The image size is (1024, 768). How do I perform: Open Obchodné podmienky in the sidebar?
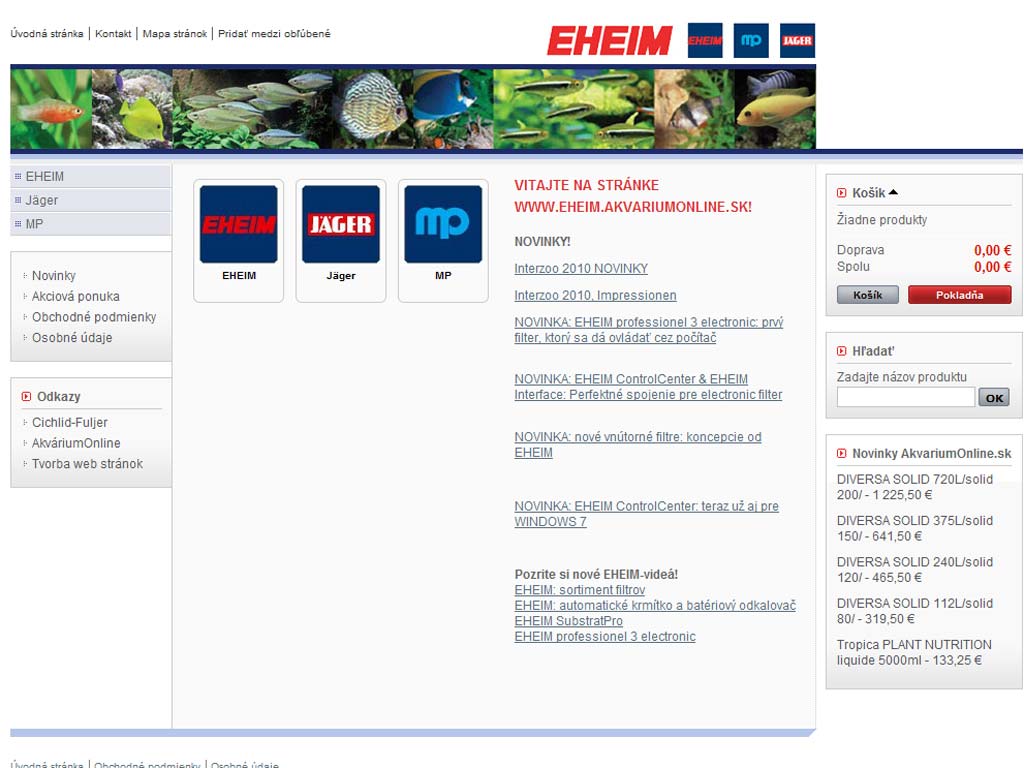pos(94,317)
